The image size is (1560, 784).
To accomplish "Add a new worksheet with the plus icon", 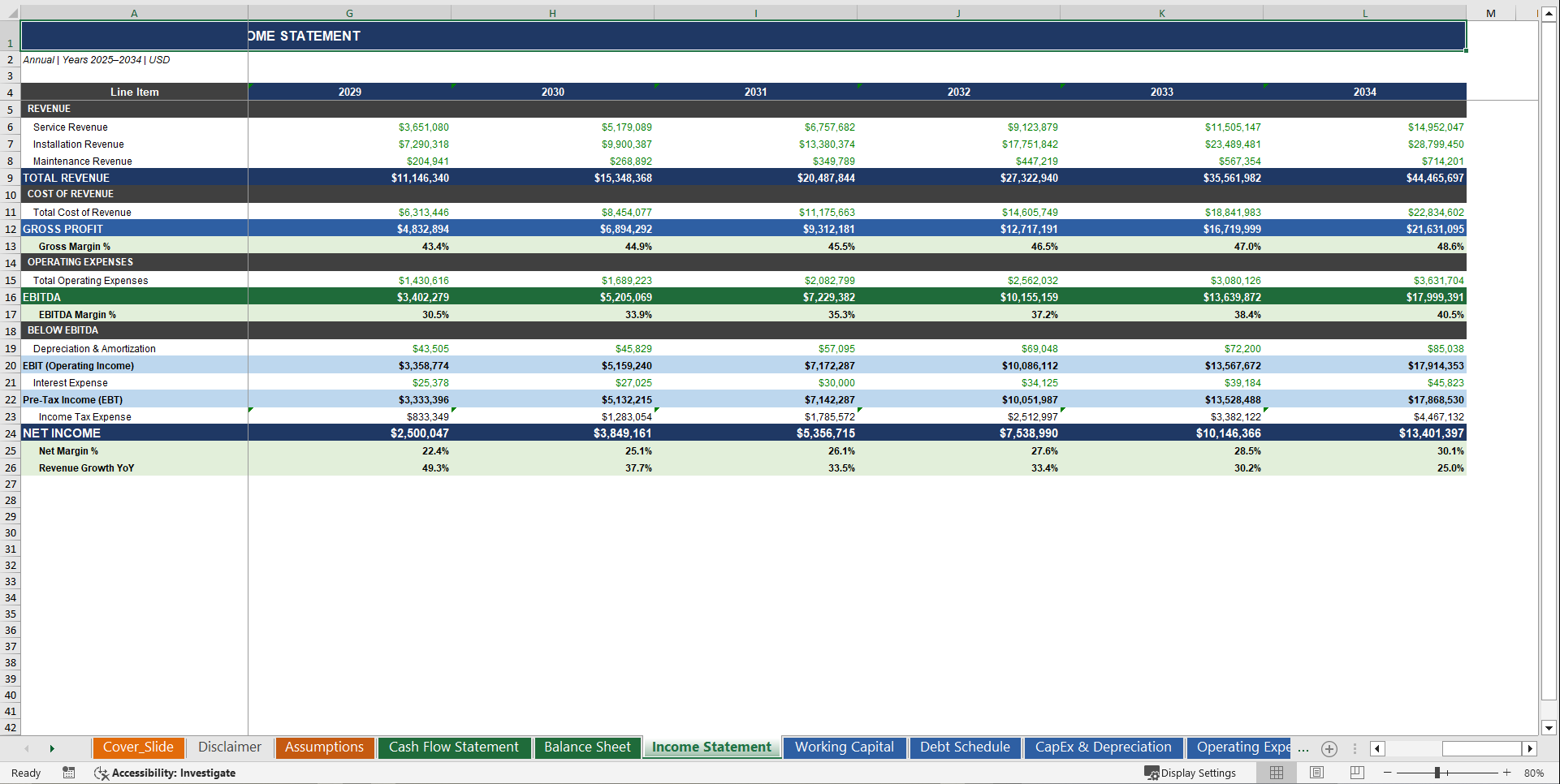I will [x=1329, y=749].
